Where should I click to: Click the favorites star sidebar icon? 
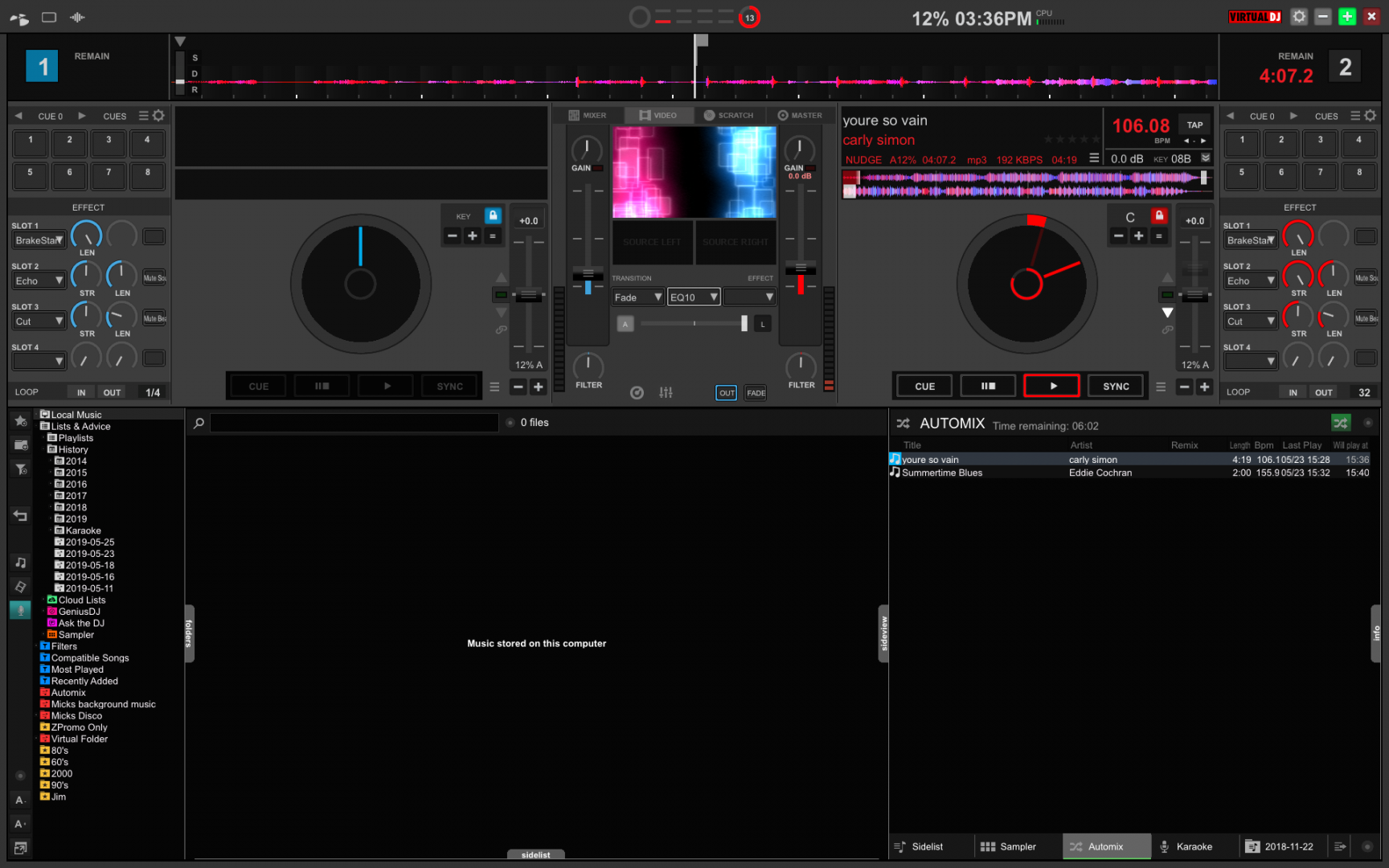[x=20, y=420]
